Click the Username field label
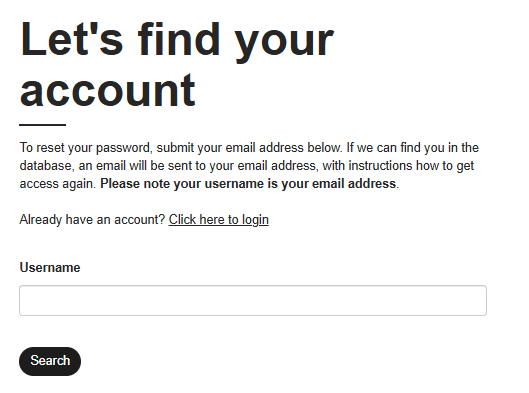The height and width of the screenshot is (393, 529). (x=50, y=268)
